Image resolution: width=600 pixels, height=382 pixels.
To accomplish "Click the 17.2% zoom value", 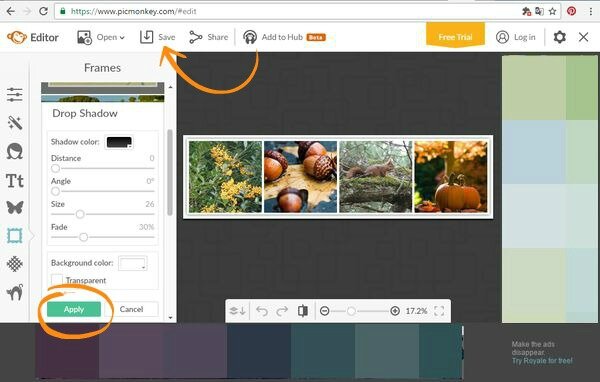I will pyautogui.click(x=416, y=311).
